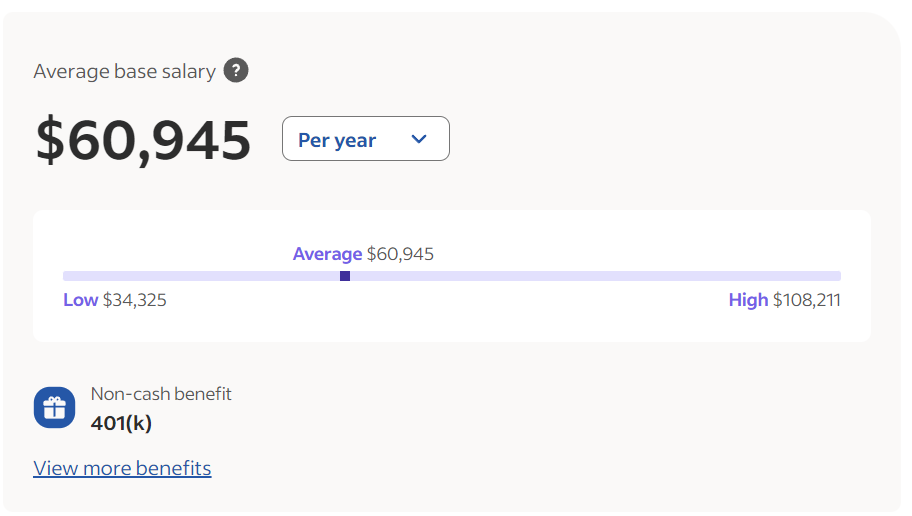Open the "View more benefits" link

point(122,468)
